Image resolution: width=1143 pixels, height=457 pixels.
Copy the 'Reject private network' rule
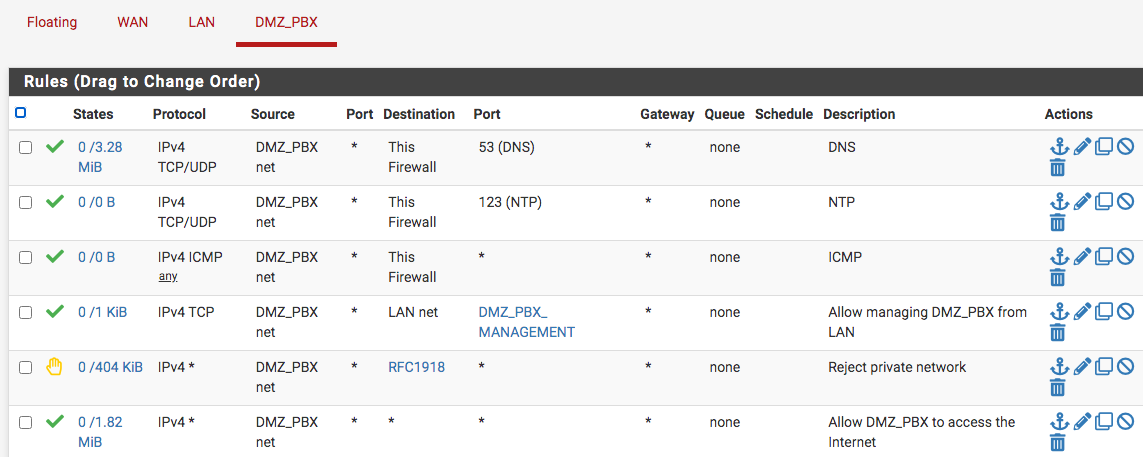(1104, 367)
